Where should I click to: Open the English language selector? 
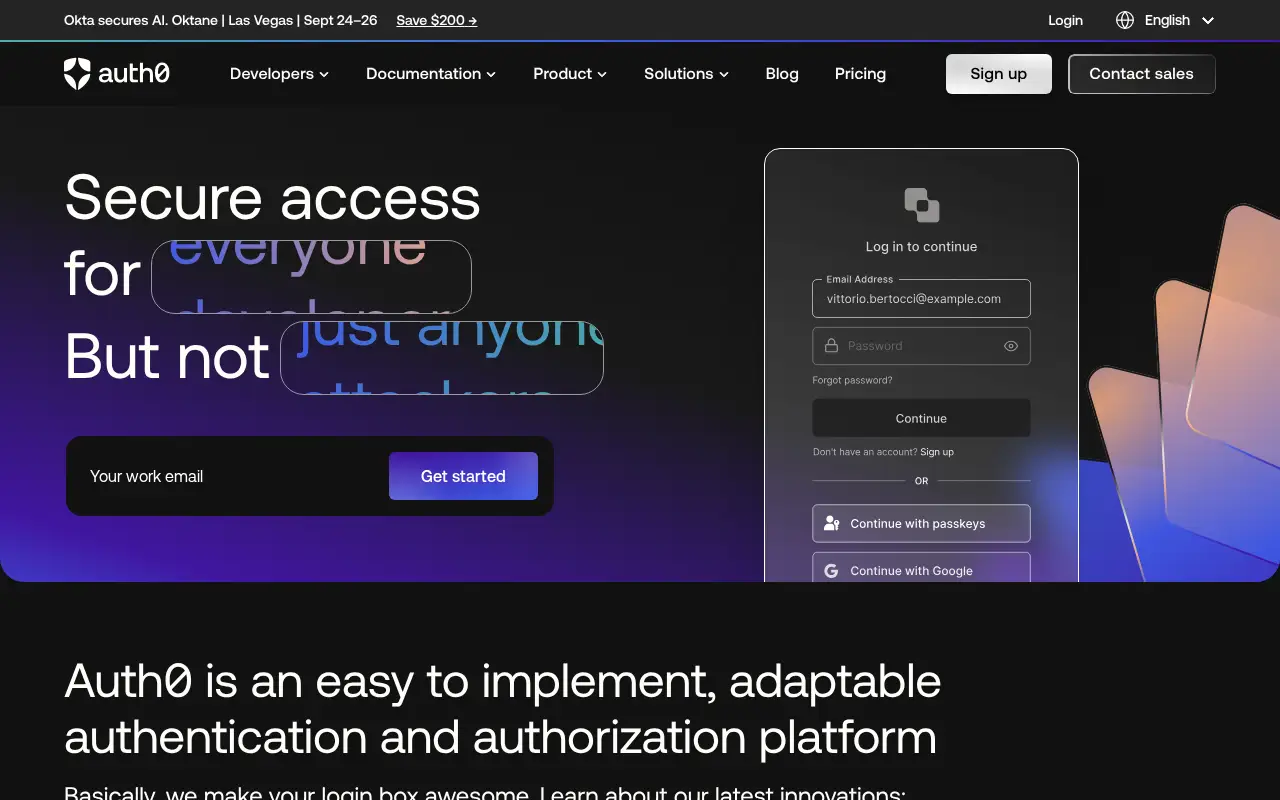(x=1165, y=20)
